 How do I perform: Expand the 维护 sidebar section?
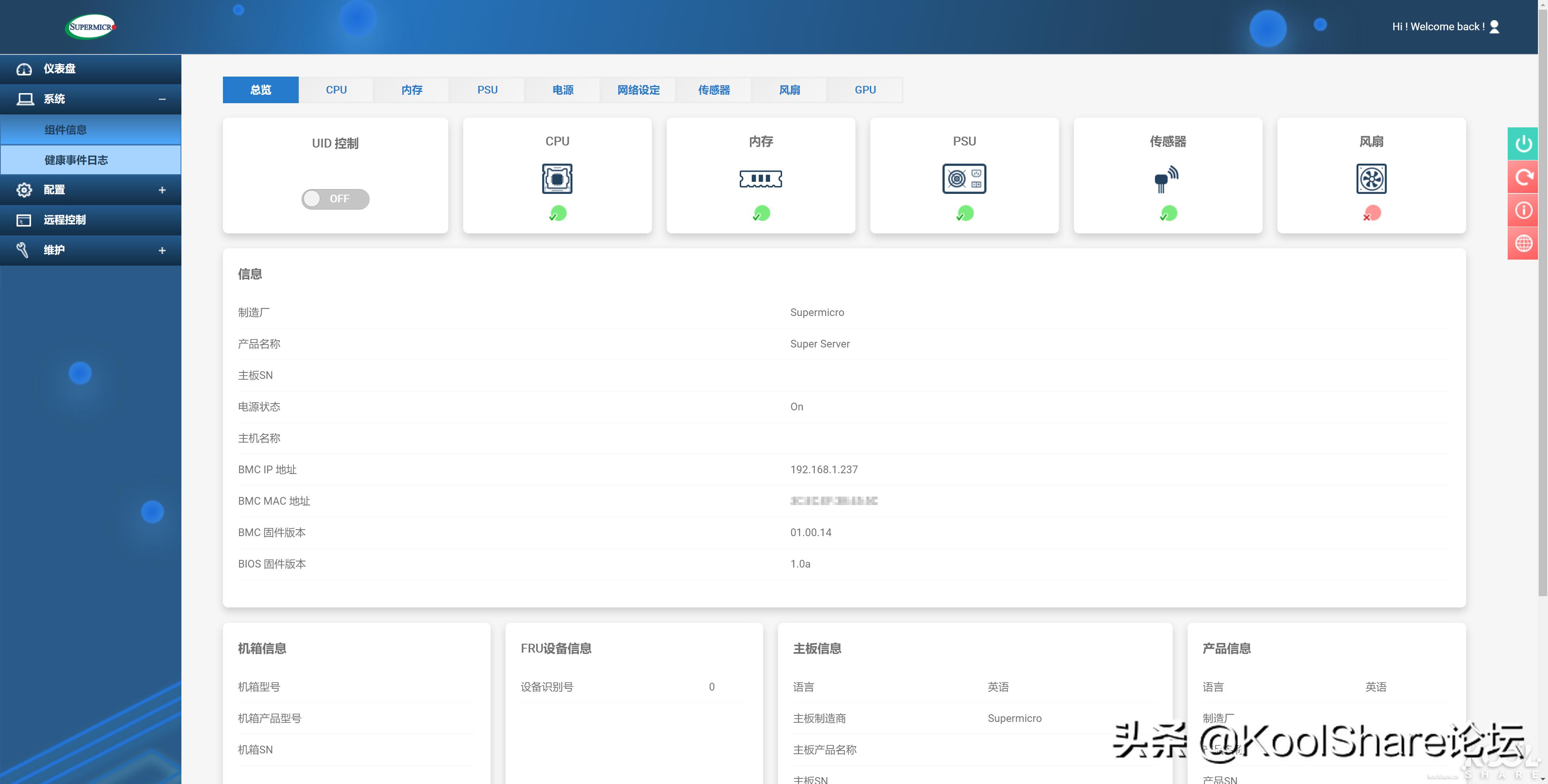pyautogui.click(x=161, y=250)
